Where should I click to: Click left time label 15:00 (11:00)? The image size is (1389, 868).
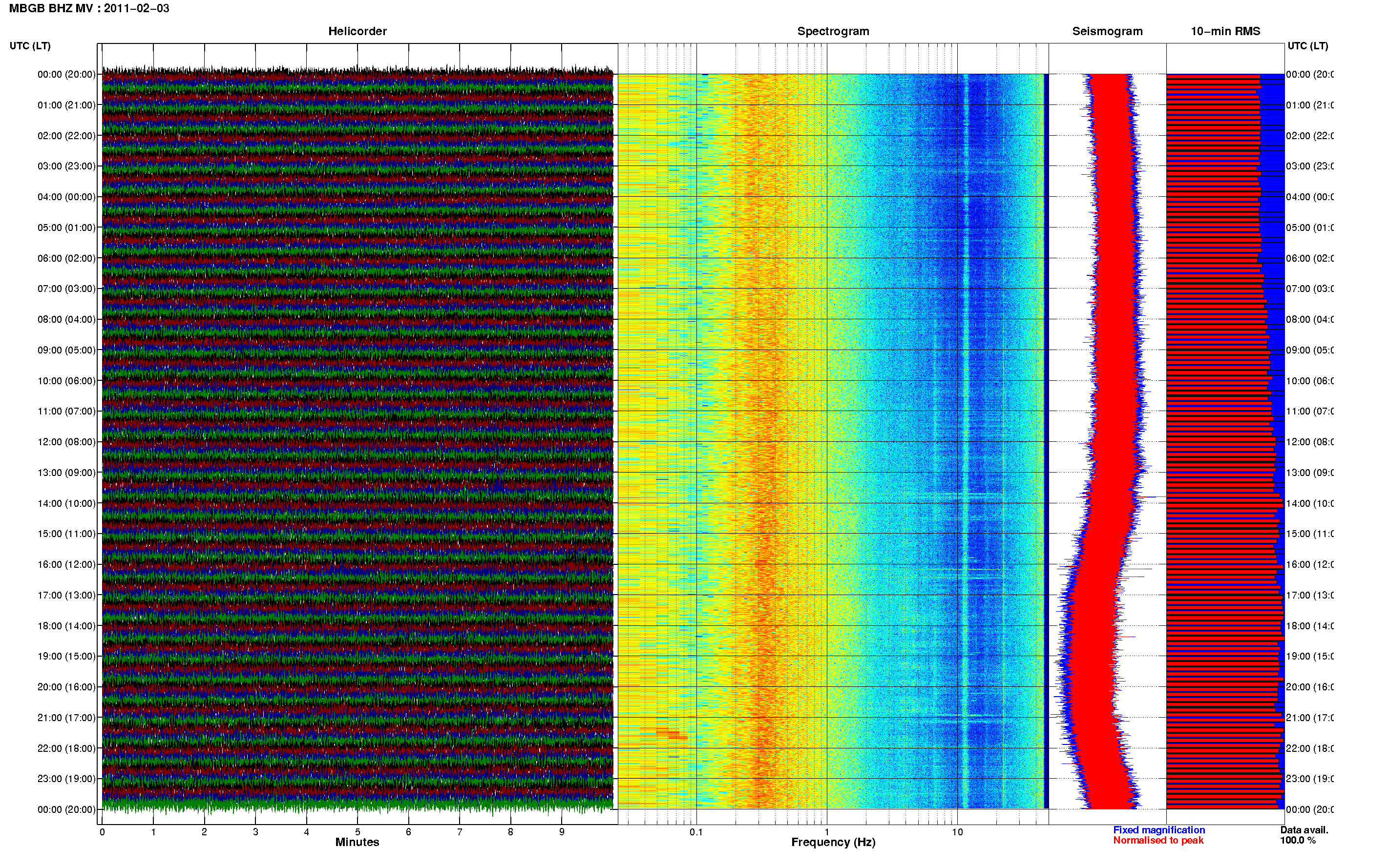(66, 534)
